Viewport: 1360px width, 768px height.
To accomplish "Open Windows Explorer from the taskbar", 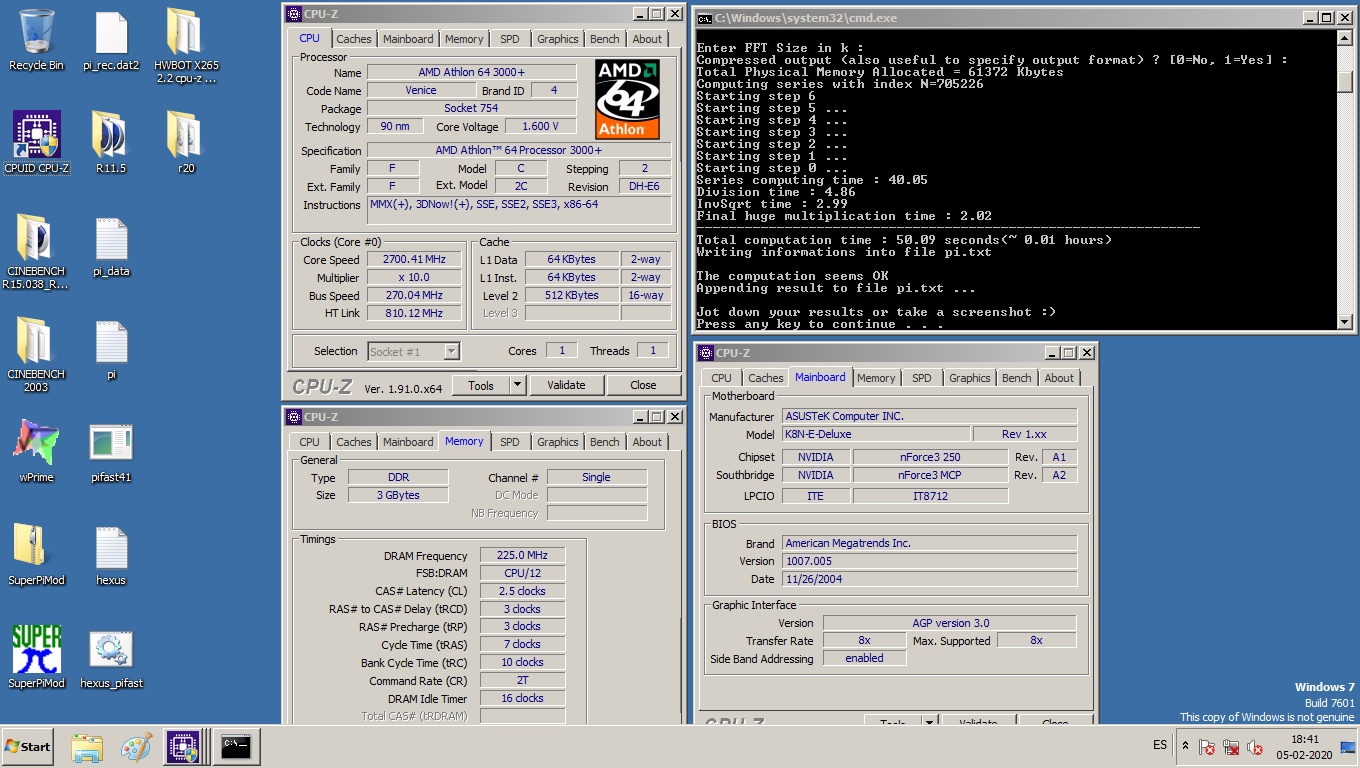I will (x=87, y=746).
